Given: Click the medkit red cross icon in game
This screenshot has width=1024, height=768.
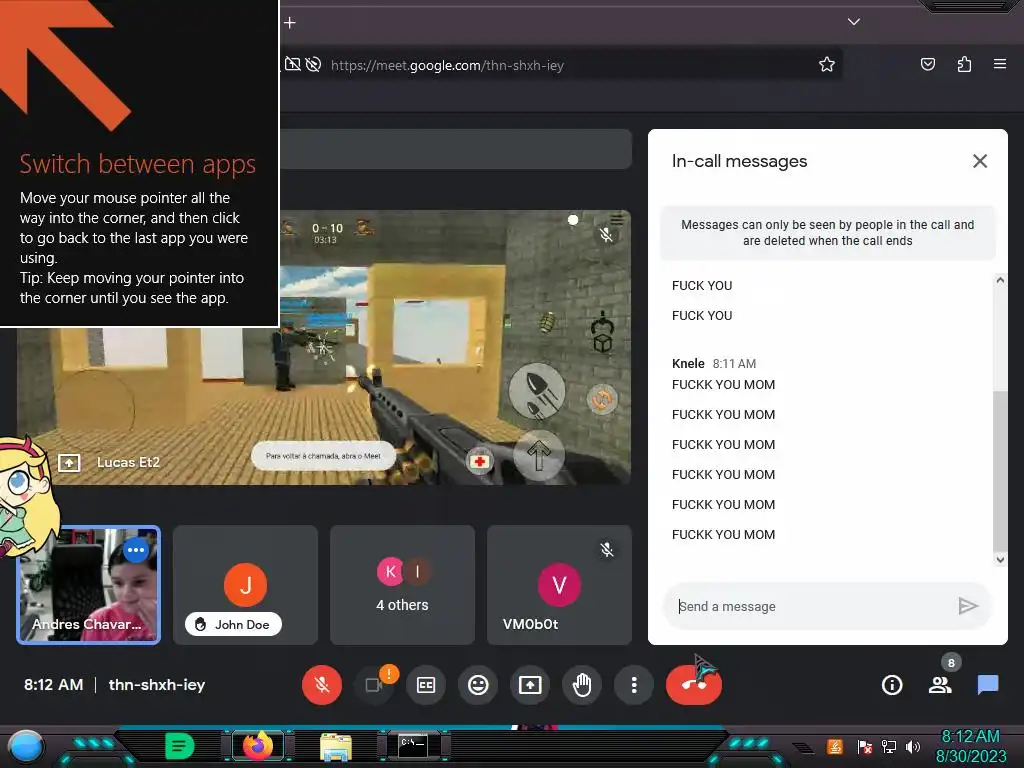Looking at the screenshot, I should (479, 461).
